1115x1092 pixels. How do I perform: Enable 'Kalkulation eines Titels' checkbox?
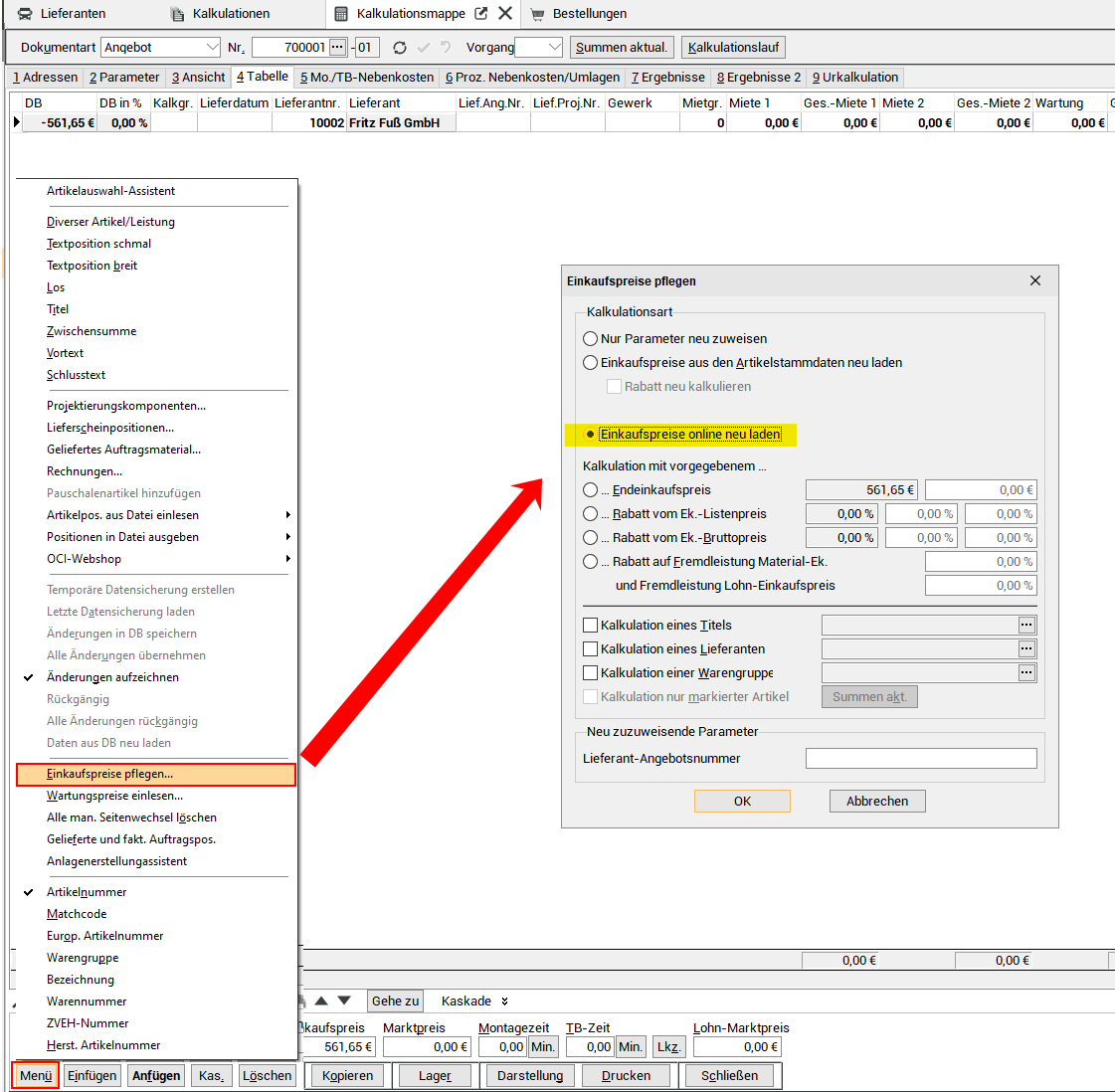point(590,625)
